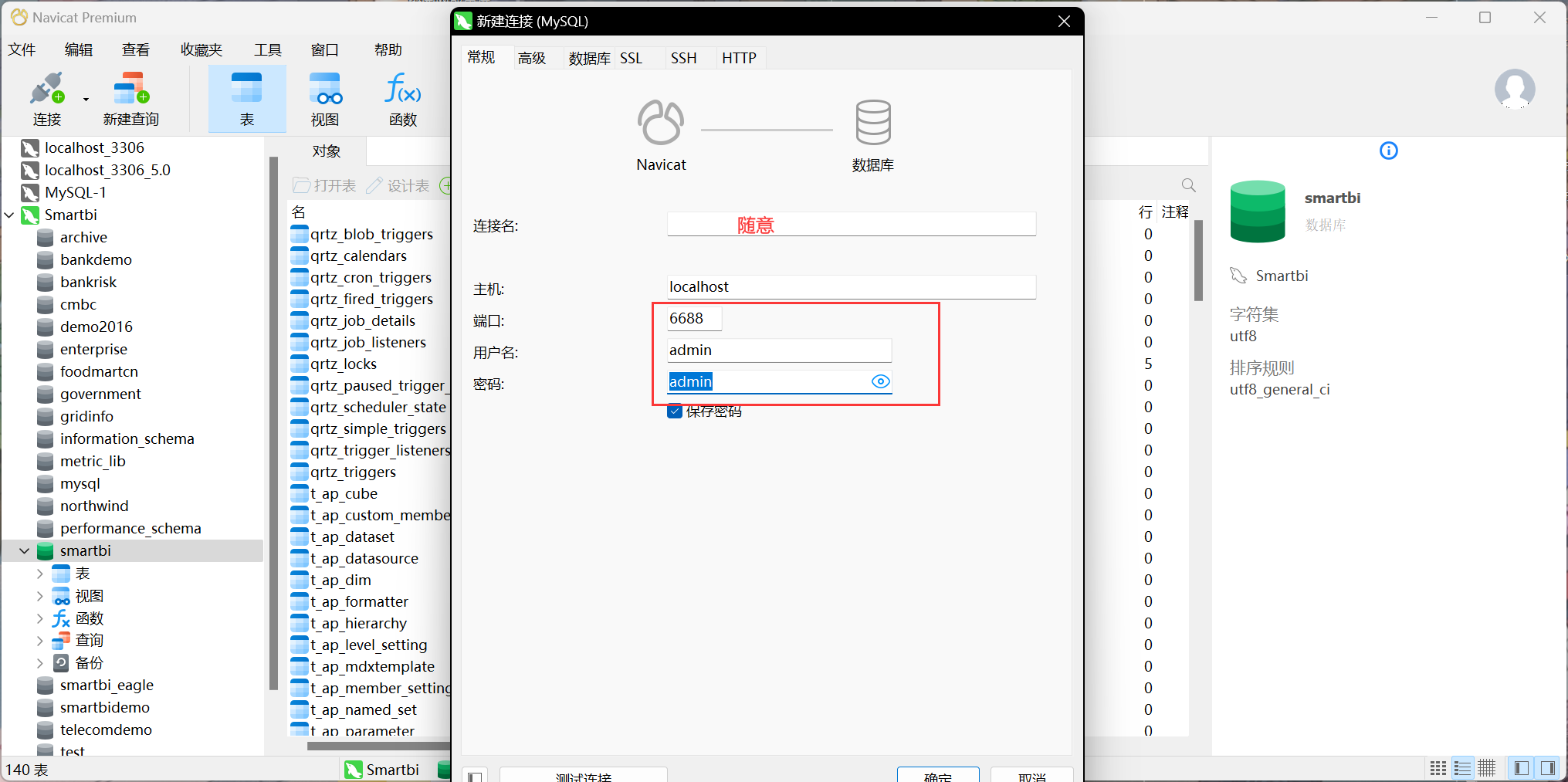
Task: Select the qrtz_blob_triggers table
Action: pyautogui.click(x=371, y=234)
